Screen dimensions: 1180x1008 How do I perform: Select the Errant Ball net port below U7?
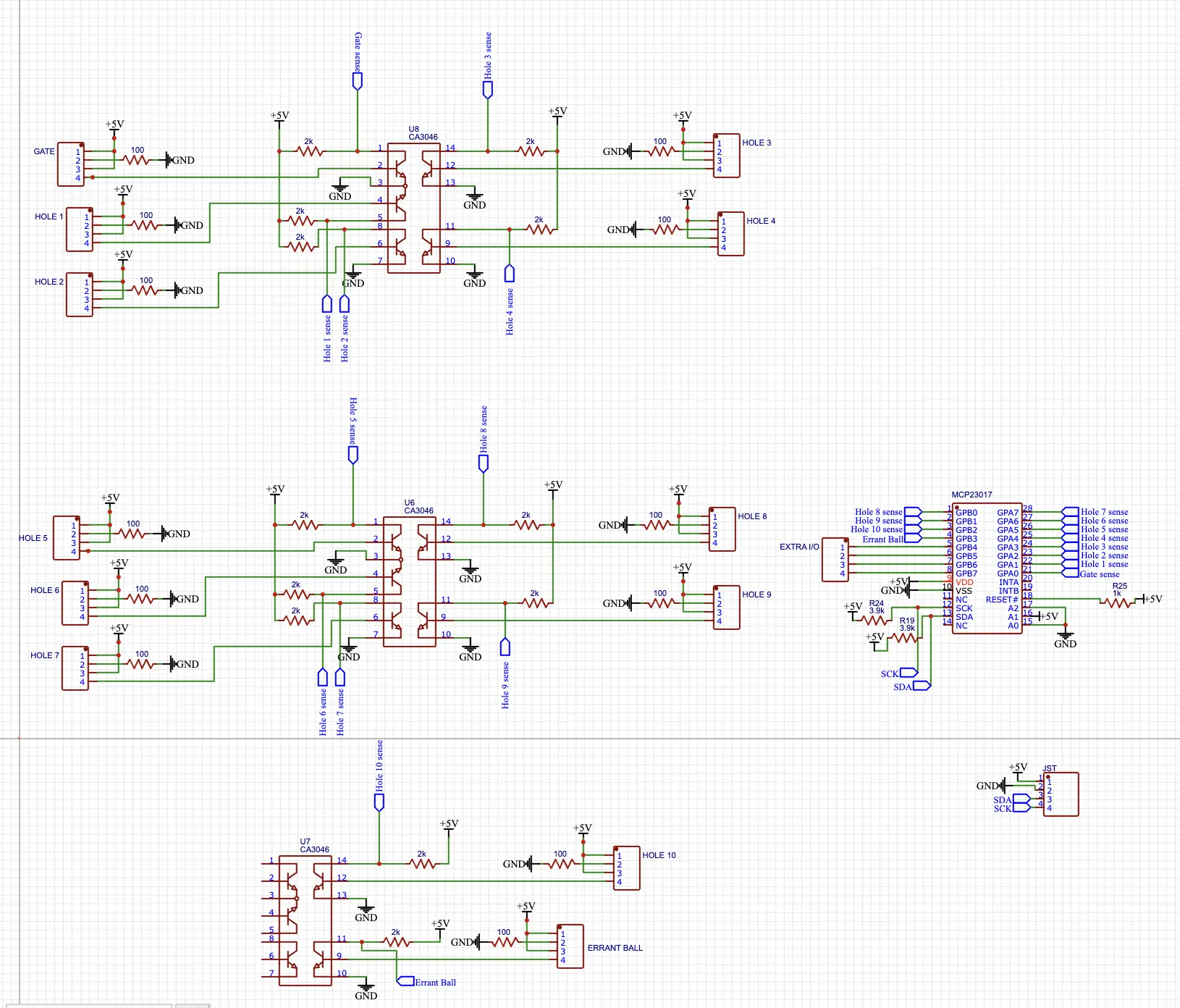405,981
